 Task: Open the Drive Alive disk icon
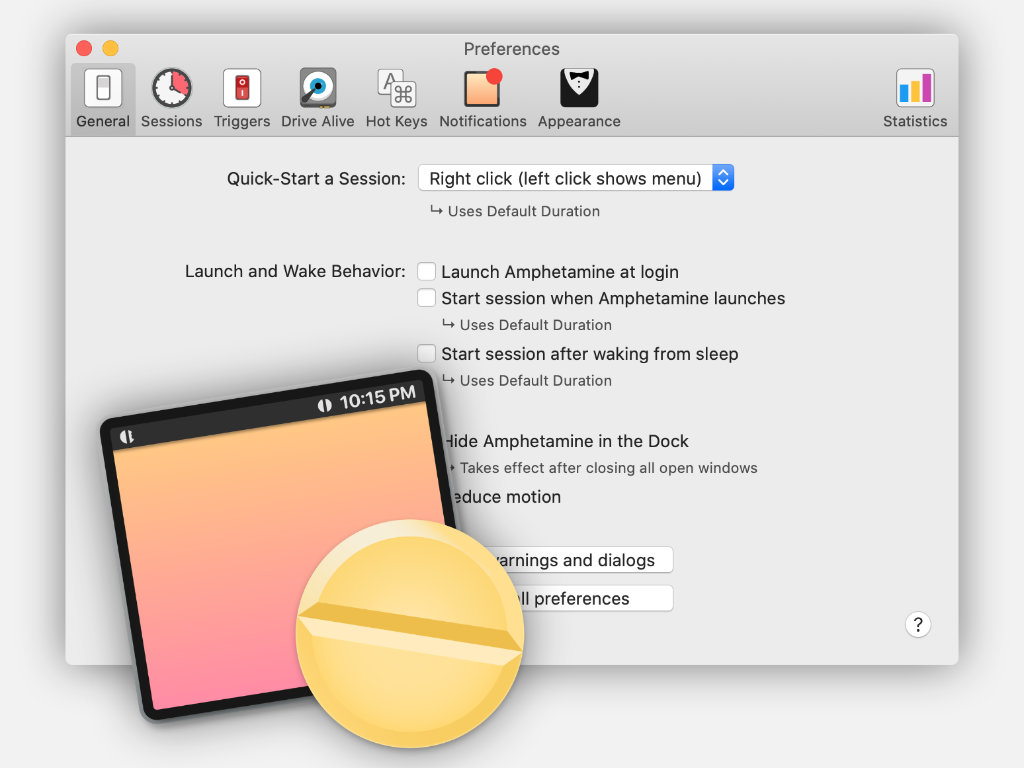317,89
